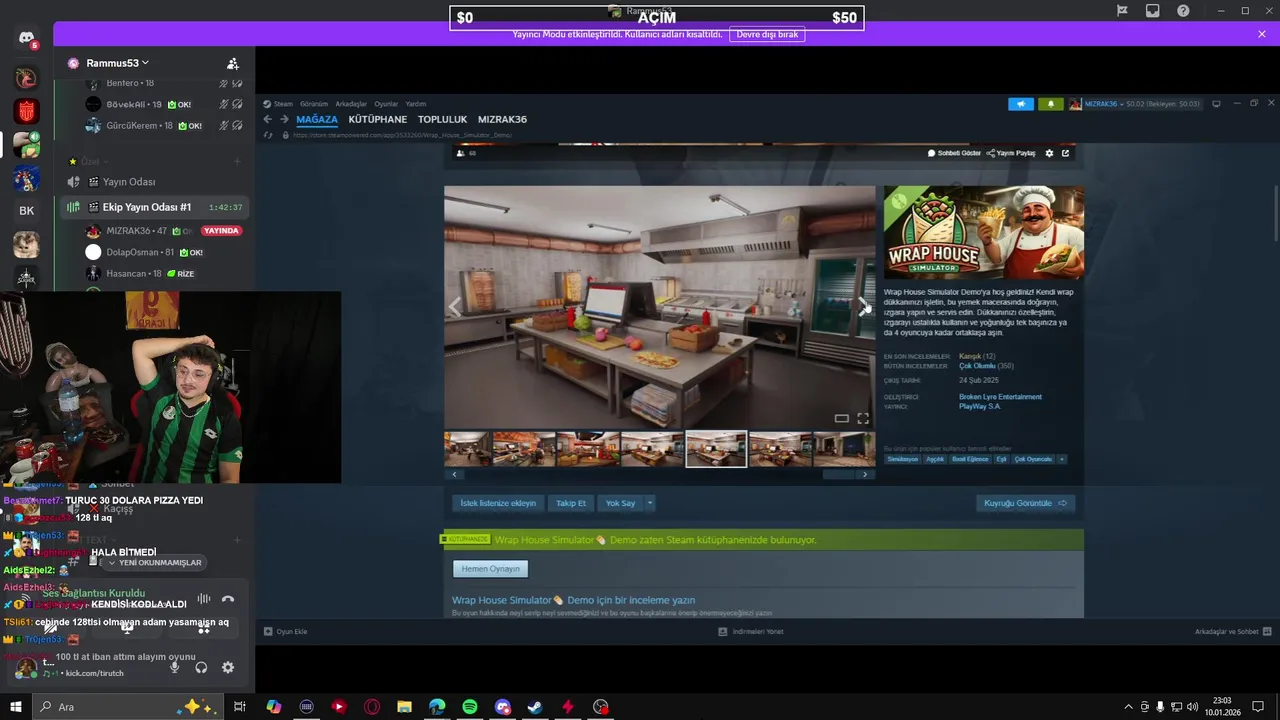Viewport: 1280px width, 720px height.
Task: Click Takip Et button
Action: [x=571, y=503]
